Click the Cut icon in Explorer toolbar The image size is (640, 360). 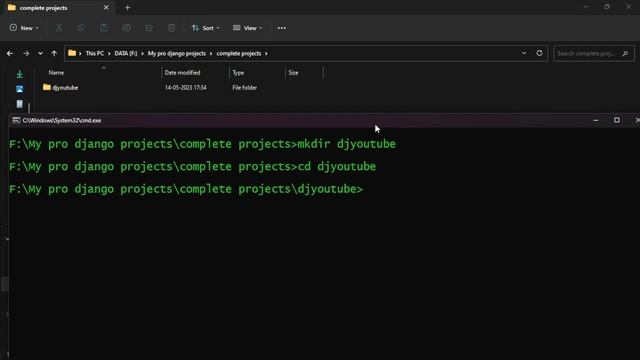[x=59, y=28]
